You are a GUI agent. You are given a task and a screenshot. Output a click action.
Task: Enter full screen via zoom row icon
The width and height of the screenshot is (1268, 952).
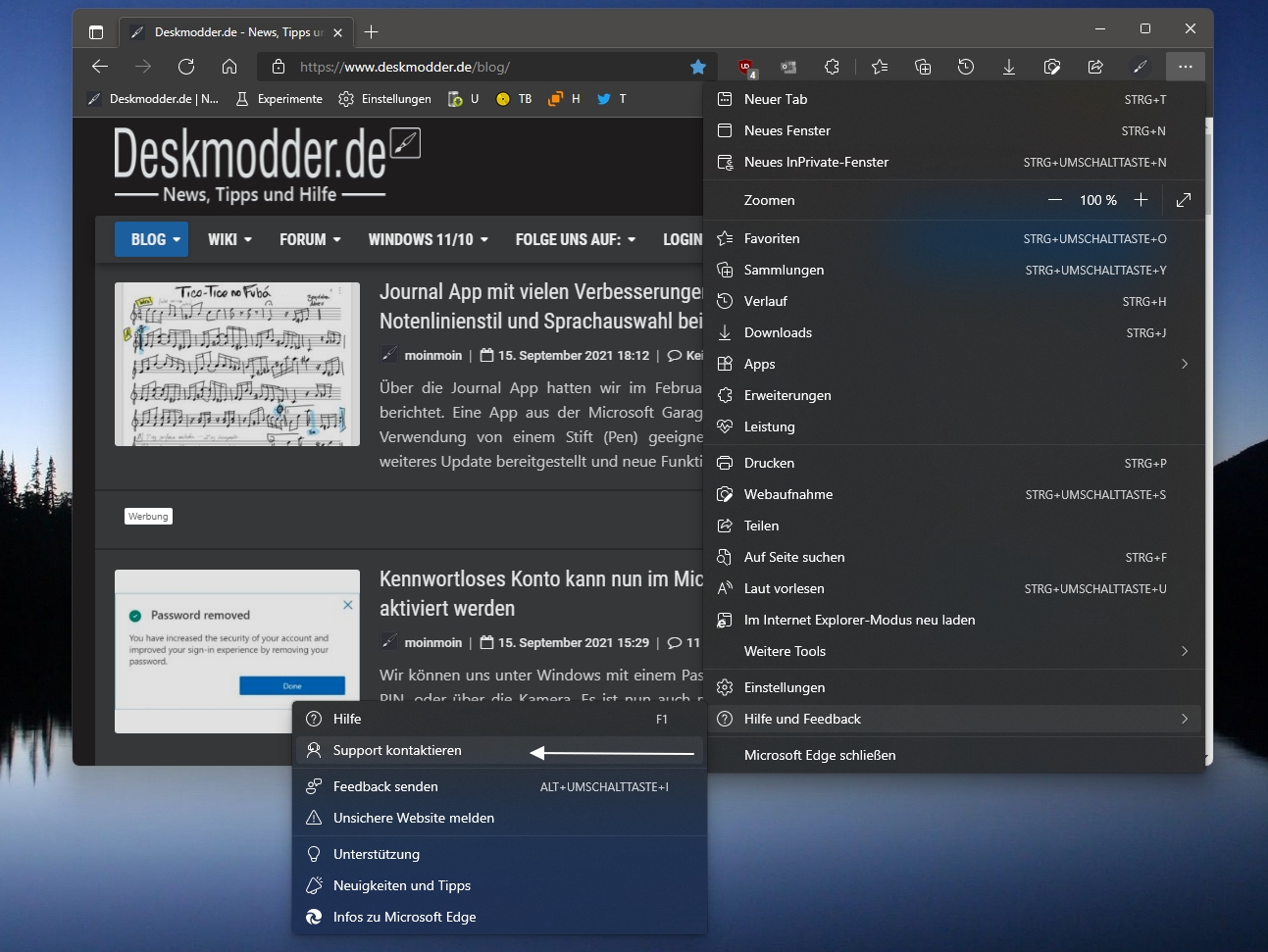point(1184,200)
